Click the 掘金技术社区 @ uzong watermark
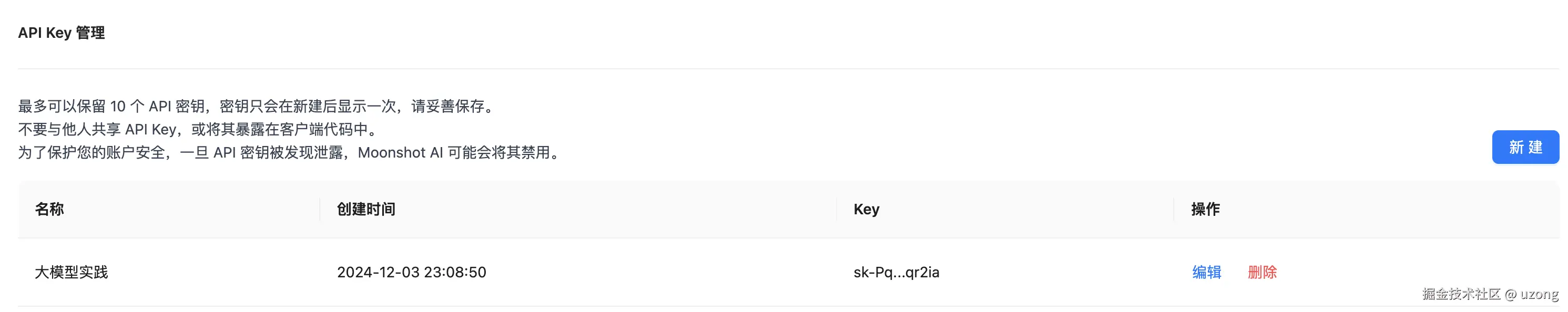The height and width of the screenshot is (312, 1568). coord(1490,294)
